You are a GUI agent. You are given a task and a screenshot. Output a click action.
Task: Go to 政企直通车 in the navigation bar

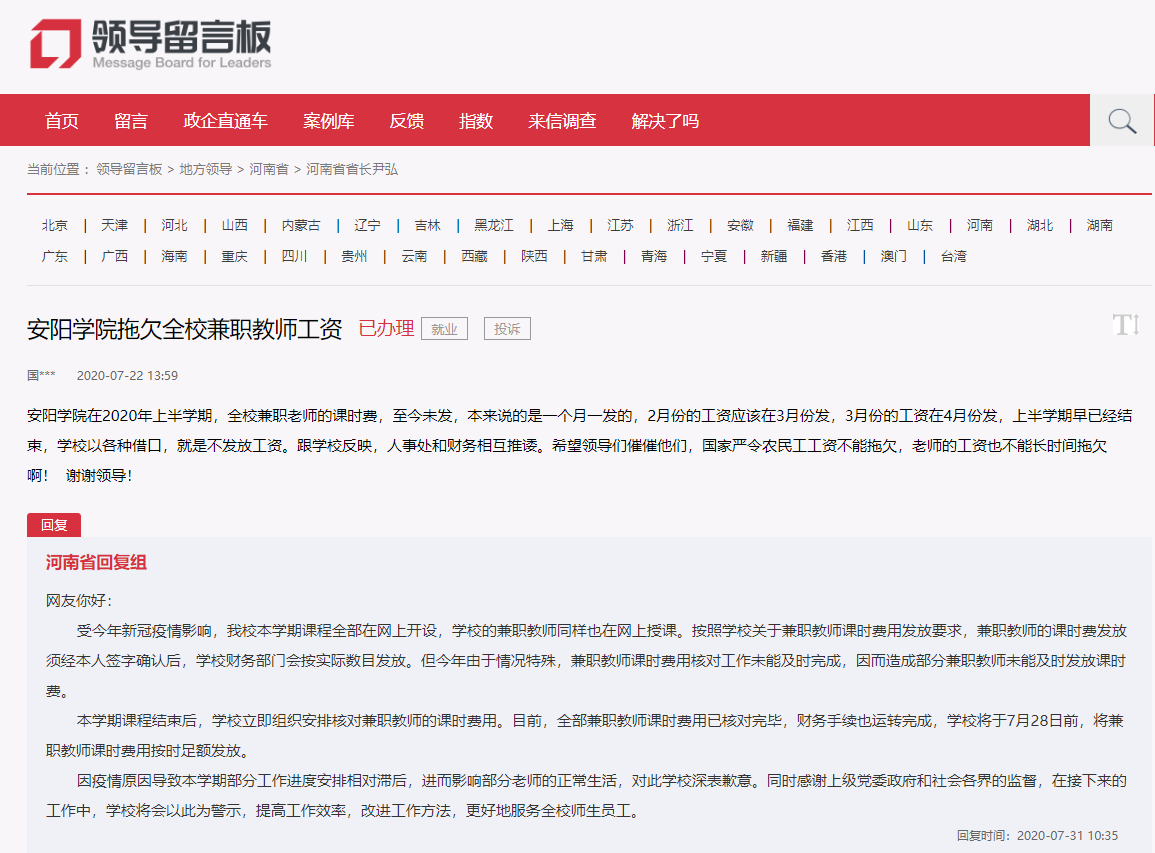click(226, 121)
